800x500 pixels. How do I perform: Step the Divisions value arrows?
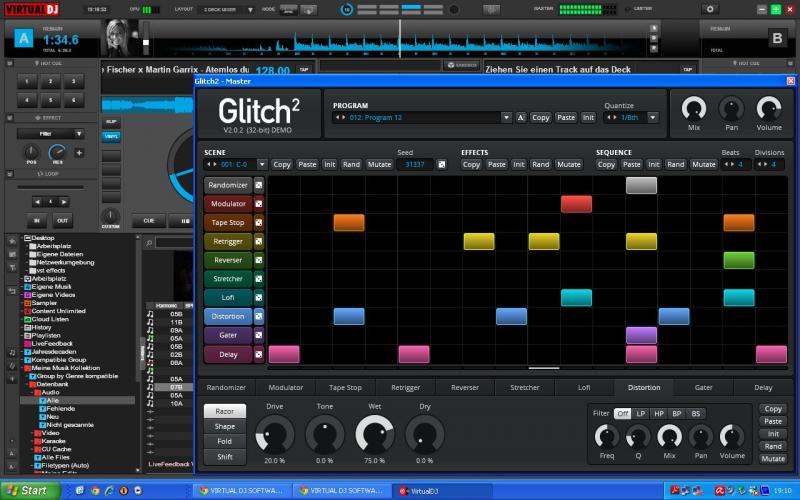pos(763,164)
